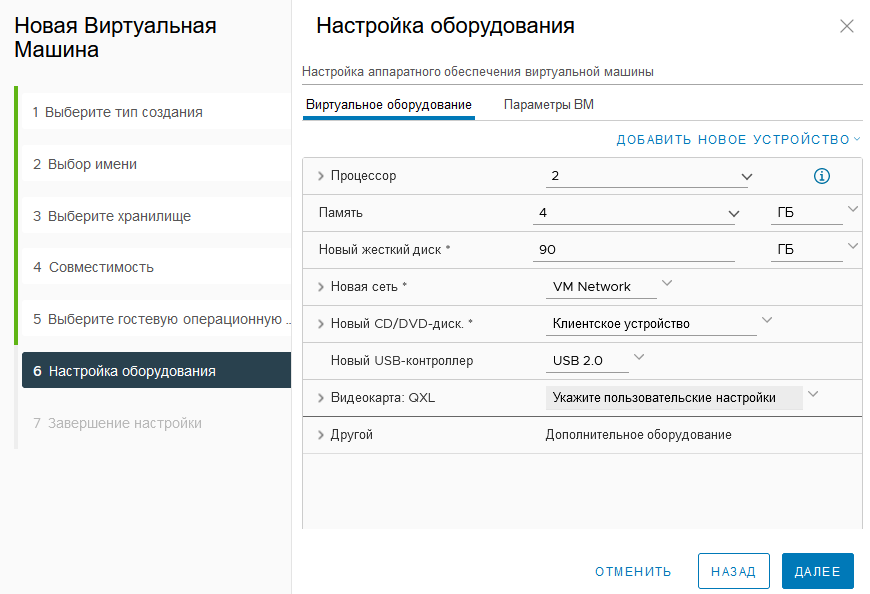
Task: Expand the Новая сеть row
Action: pyautogui.click(x=321, y=287)
